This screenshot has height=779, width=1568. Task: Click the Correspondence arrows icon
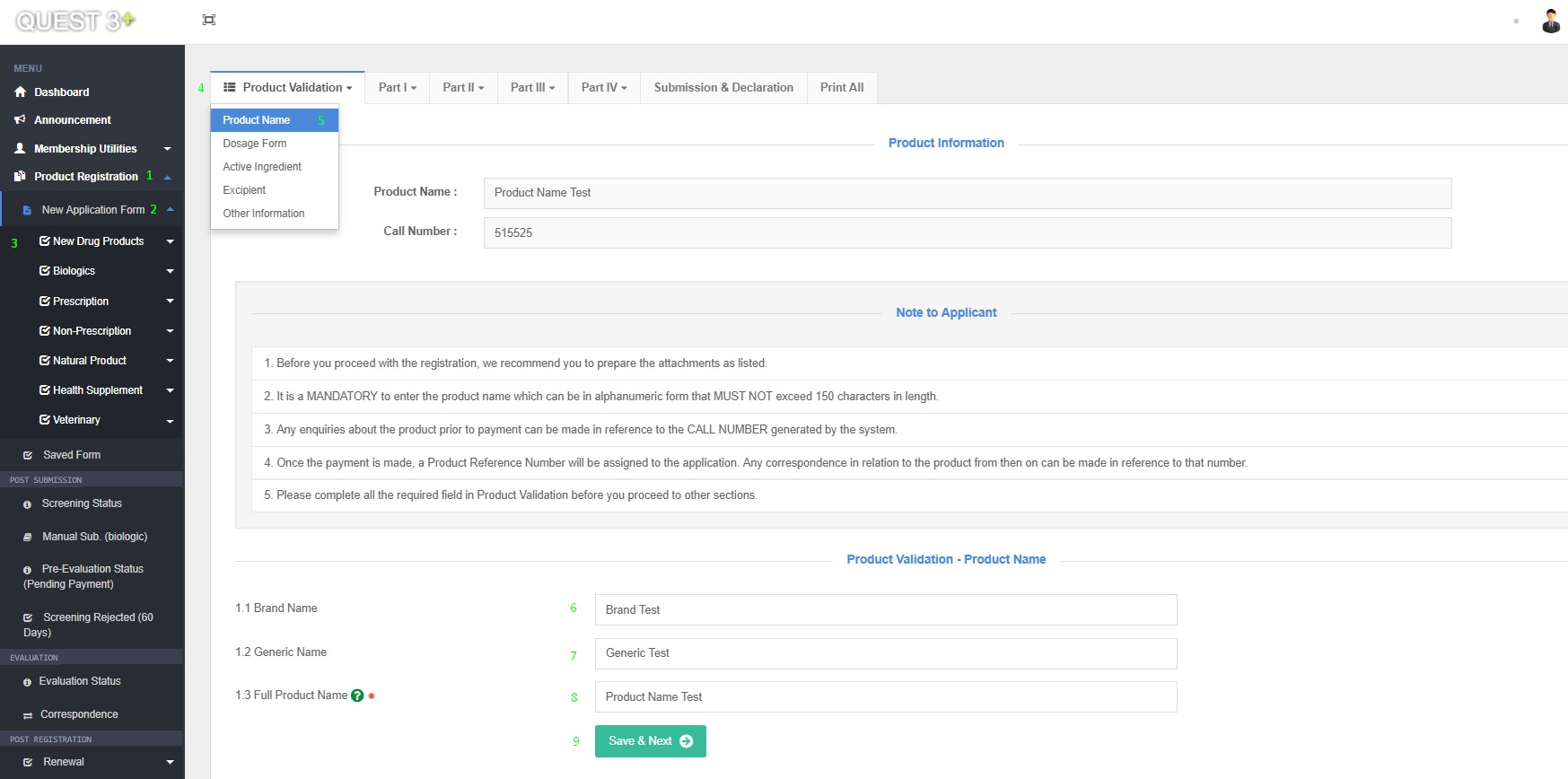28,715
